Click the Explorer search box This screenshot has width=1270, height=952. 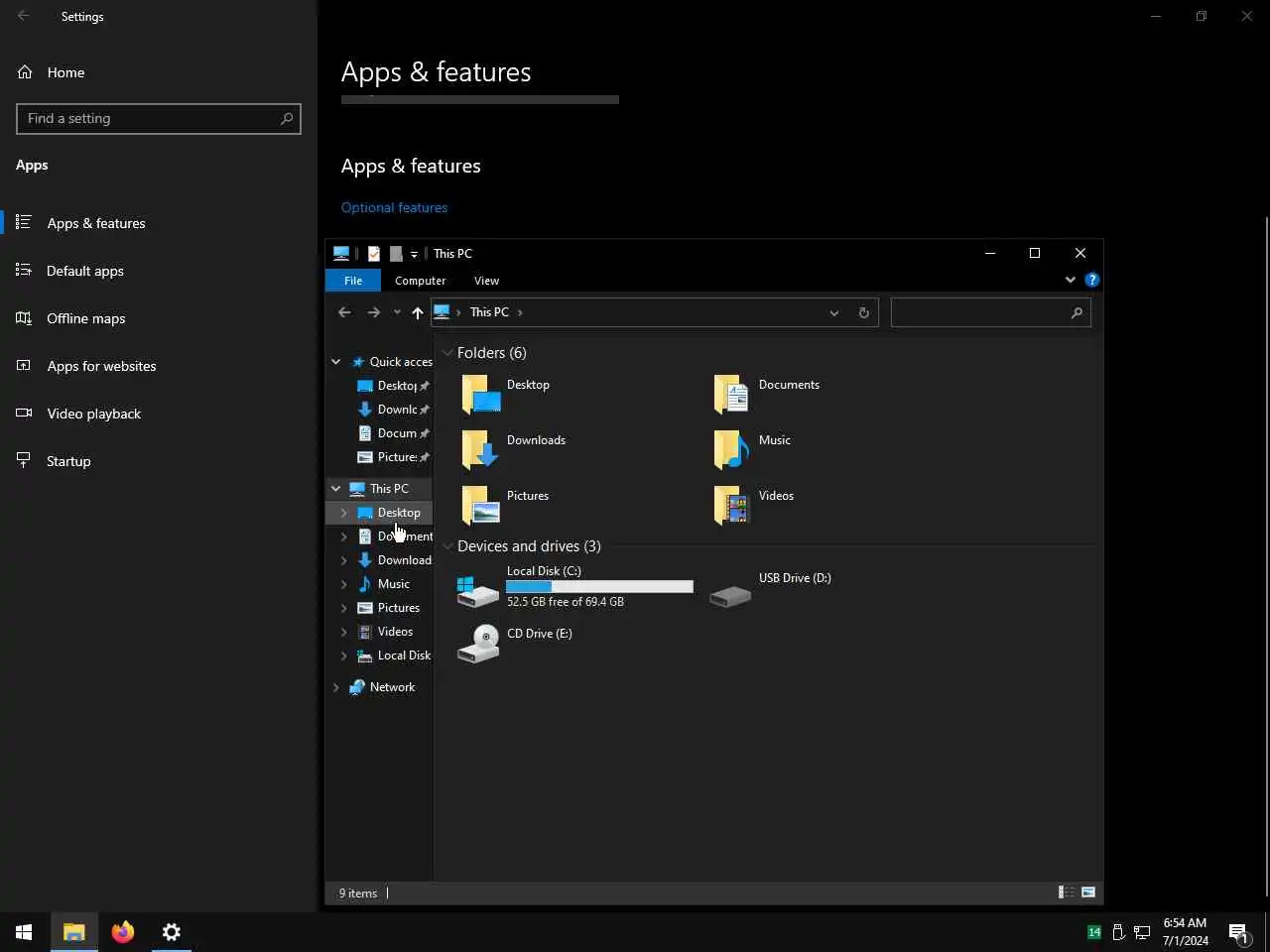pos(991,312)
